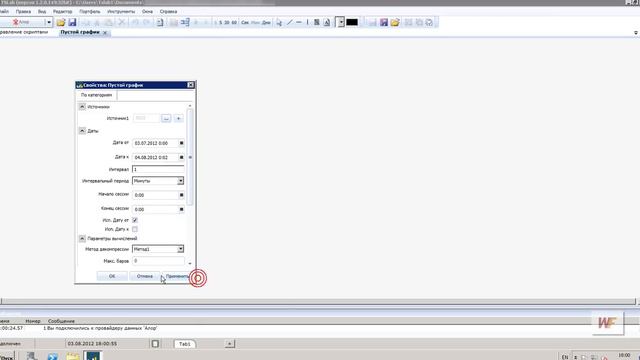Click the Номер column header
Image resolution: width=640 pixels, height=360 pixels.
pyautogui.click(x=33, y=321)
